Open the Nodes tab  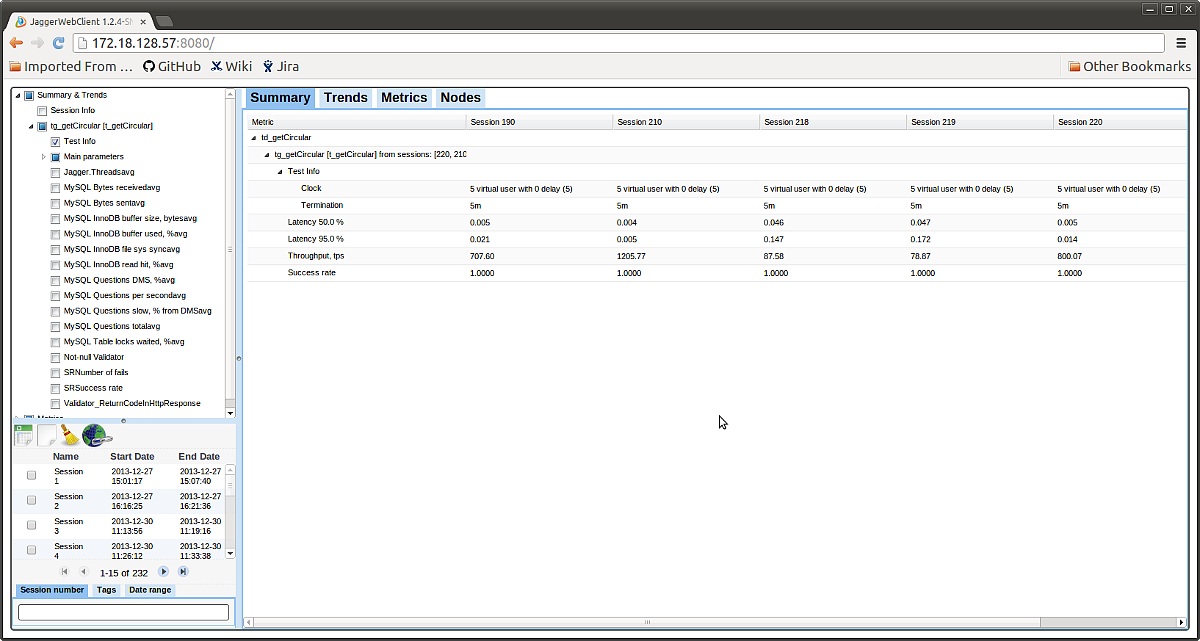(460, 98)
